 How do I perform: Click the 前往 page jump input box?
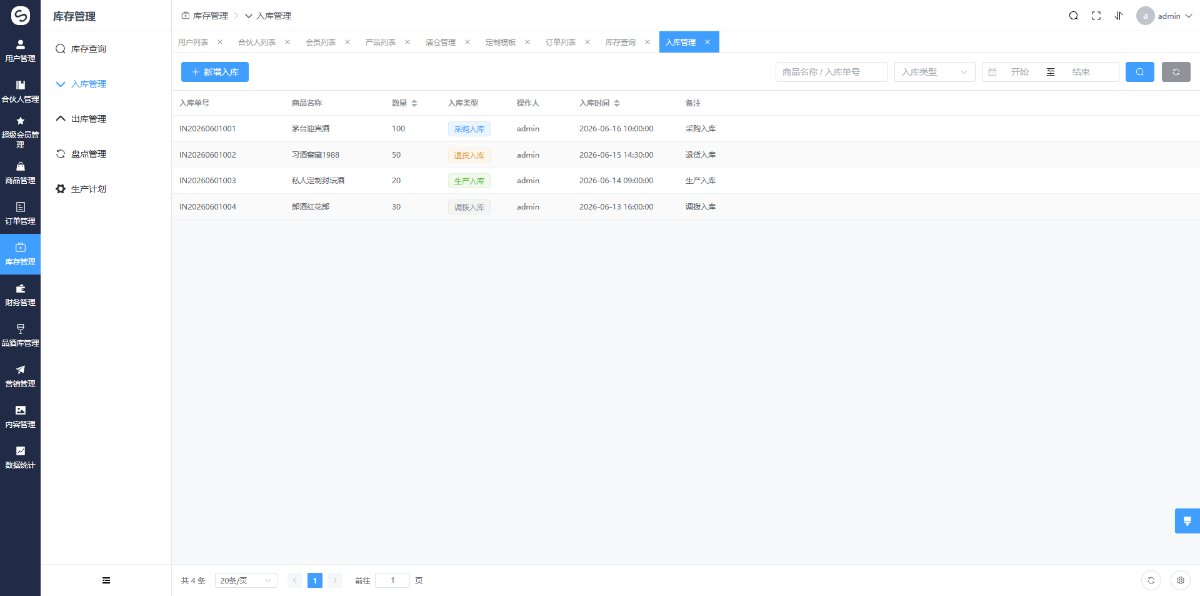click(392, 580)
